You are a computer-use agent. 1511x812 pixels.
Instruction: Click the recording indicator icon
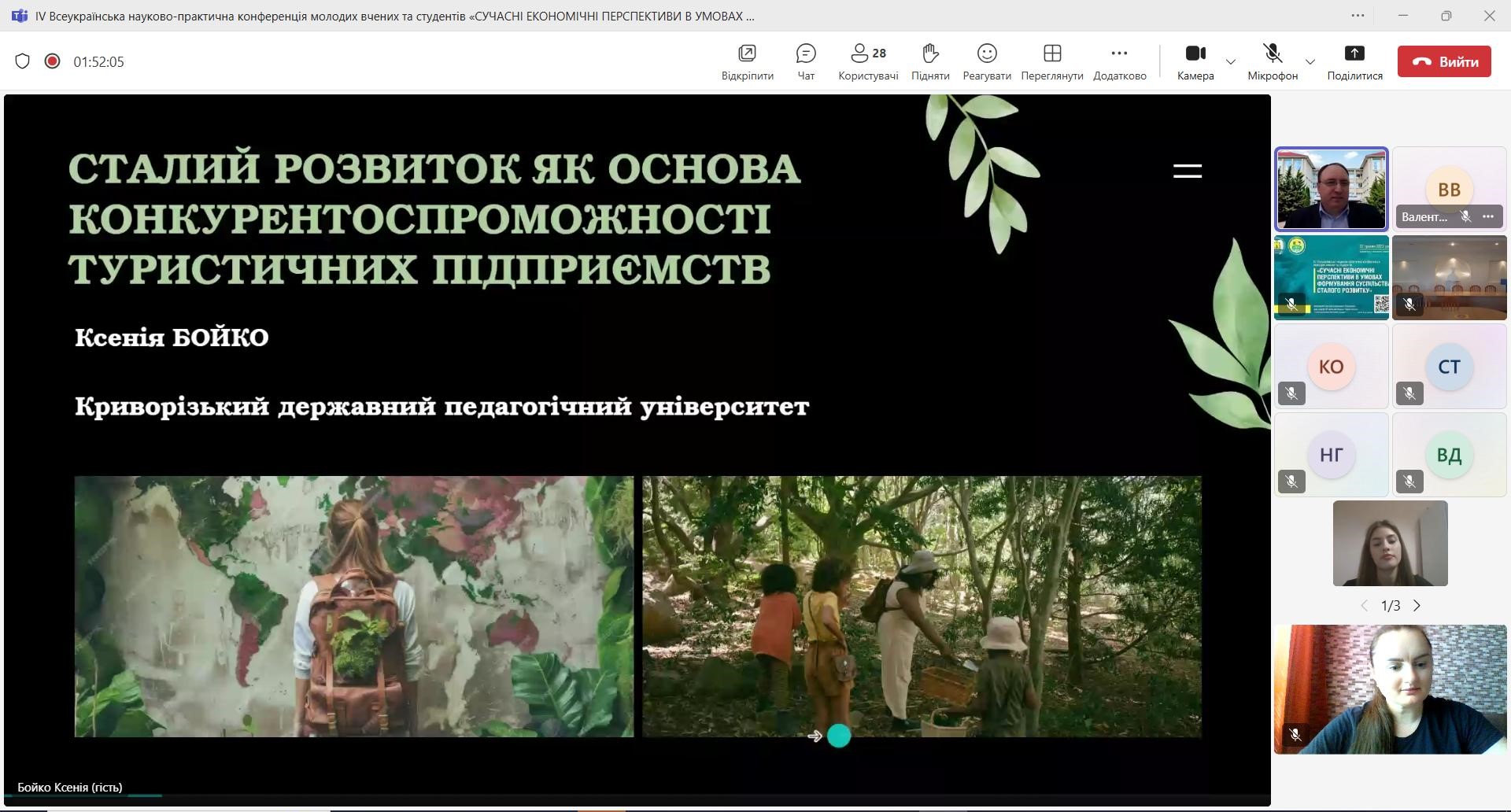[52, 61]
